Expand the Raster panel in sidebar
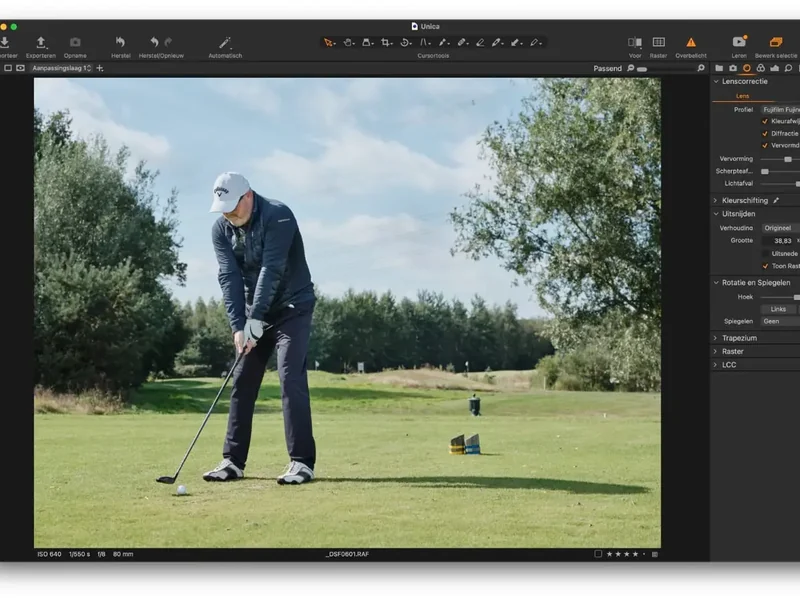Viewport: 800px width, 600px height. (x=716, y=351)
